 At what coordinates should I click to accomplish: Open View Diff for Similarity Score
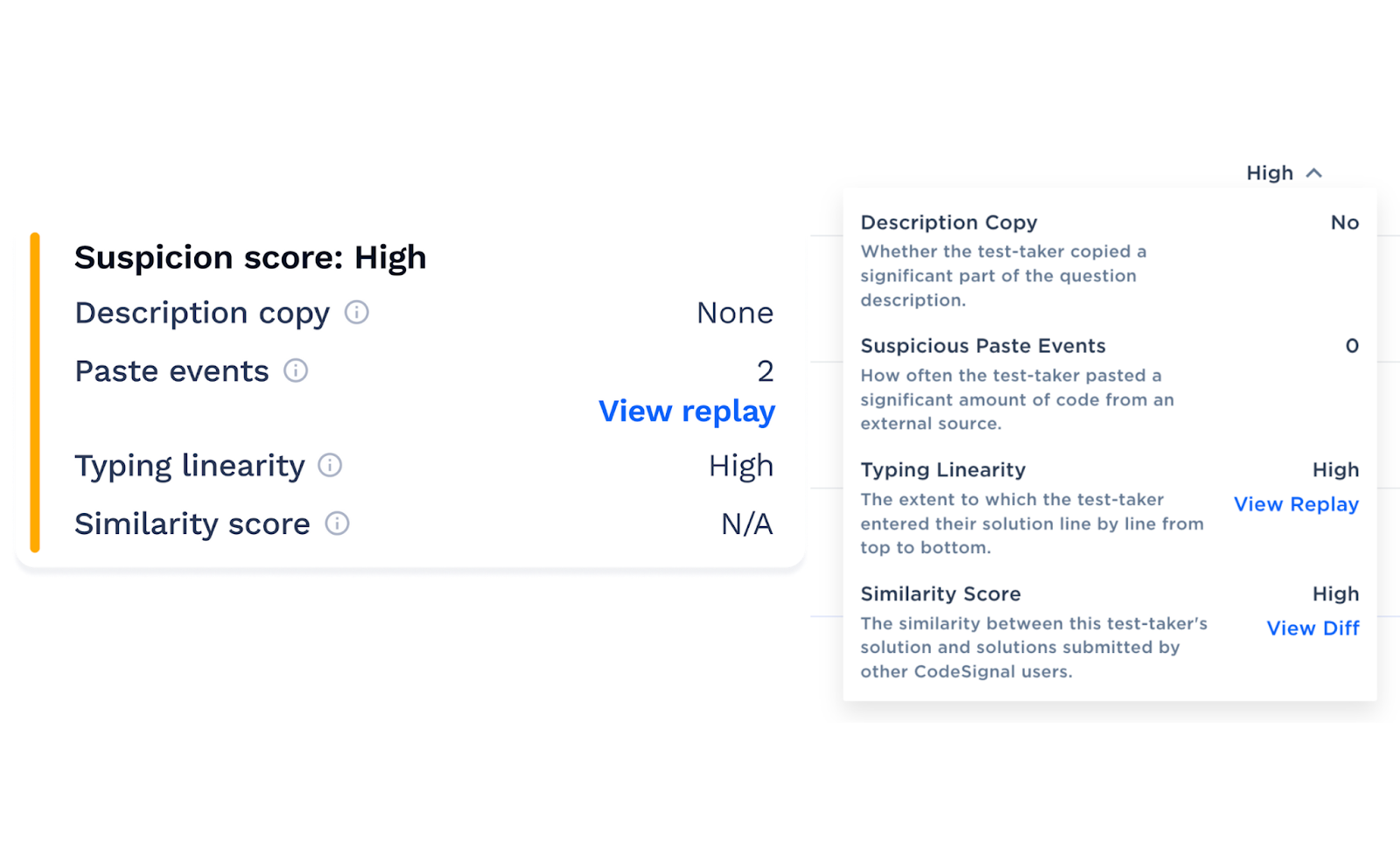(x=1312, y=628)
